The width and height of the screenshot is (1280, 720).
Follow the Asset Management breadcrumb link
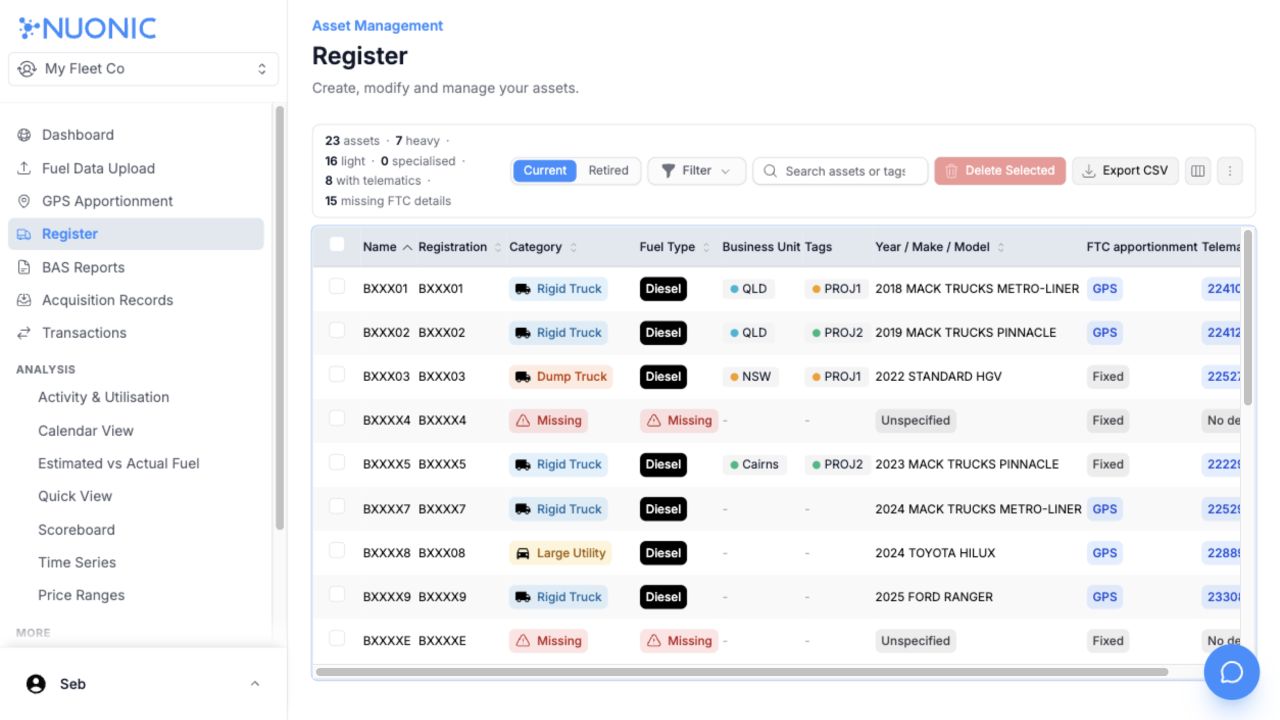click(378, 26)
